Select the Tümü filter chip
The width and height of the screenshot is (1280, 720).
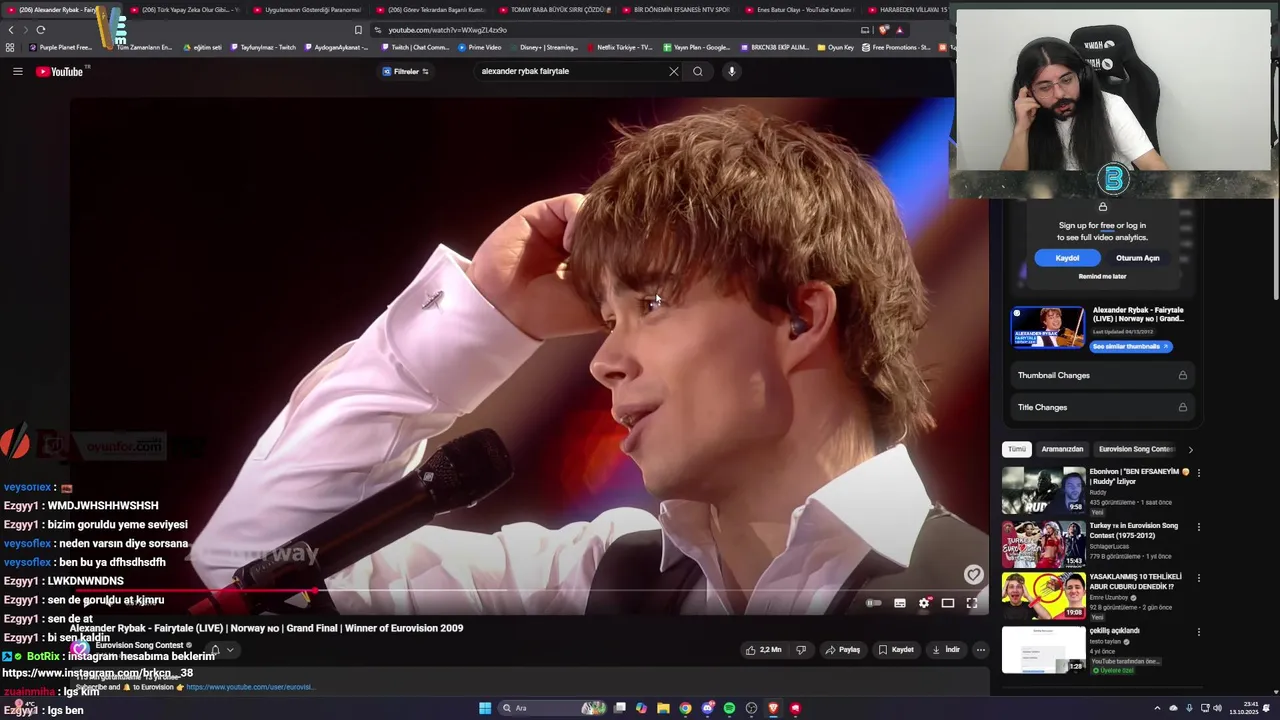(1017, 449)
